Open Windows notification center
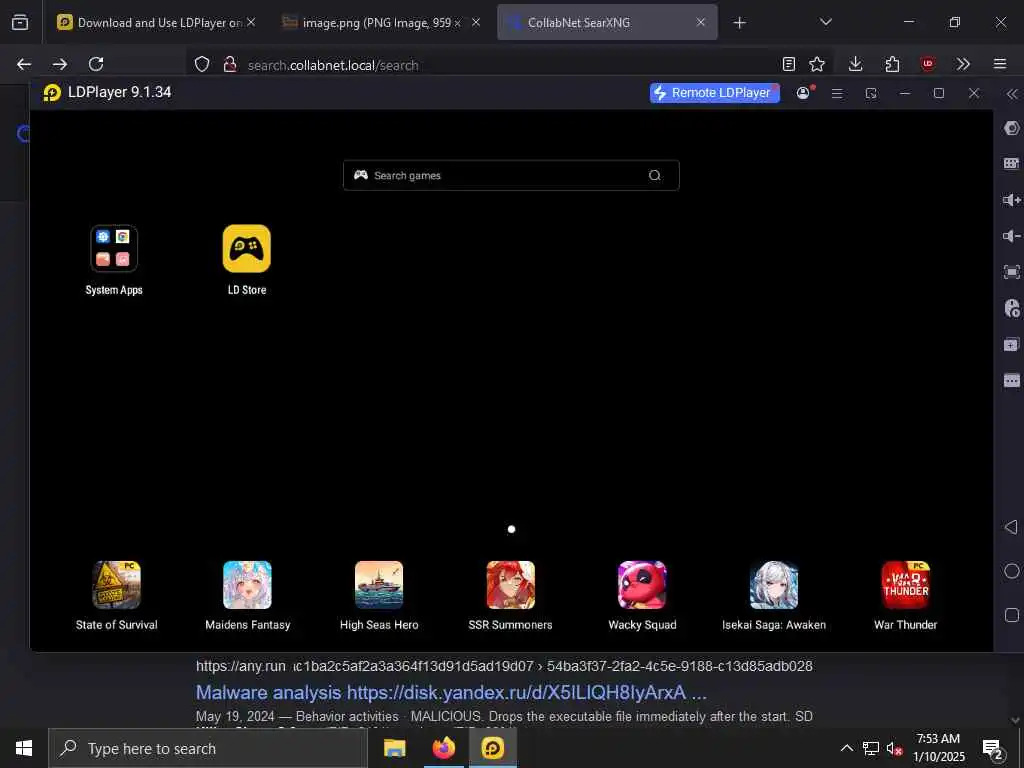 tap(993, 749)
